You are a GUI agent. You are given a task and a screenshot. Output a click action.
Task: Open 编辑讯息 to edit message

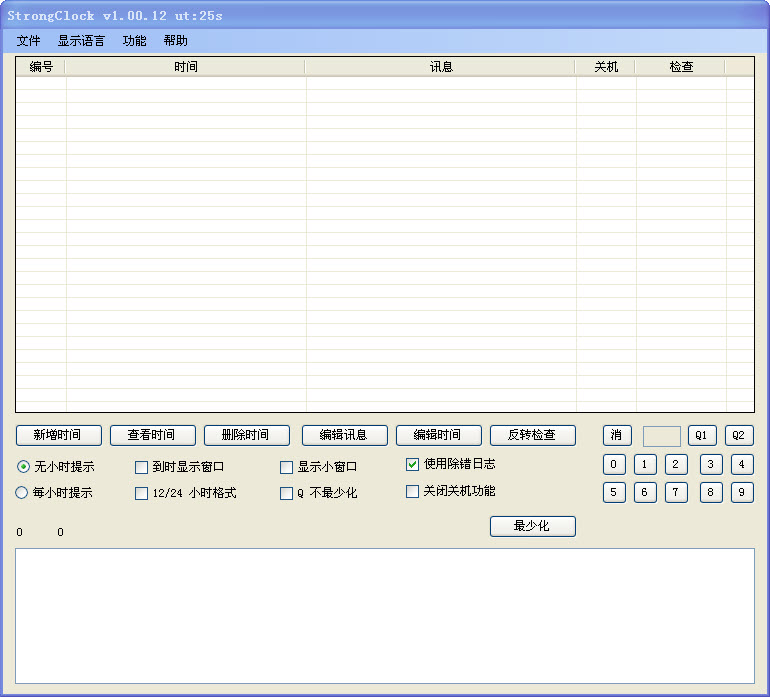344,435
